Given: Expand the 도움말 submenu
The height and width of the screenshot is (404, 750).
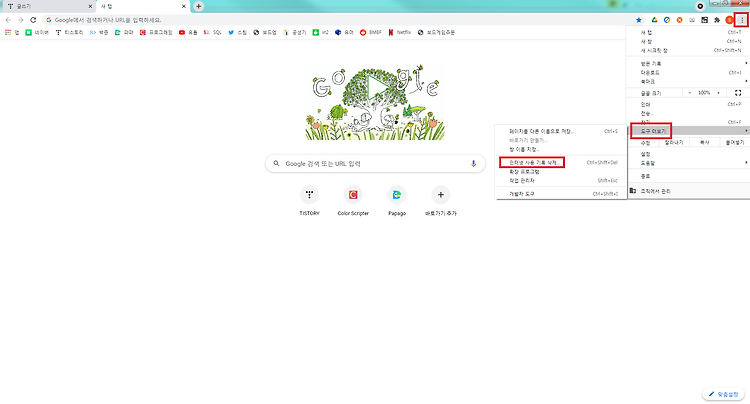Looking at the screenshot, I should [687, 163].
